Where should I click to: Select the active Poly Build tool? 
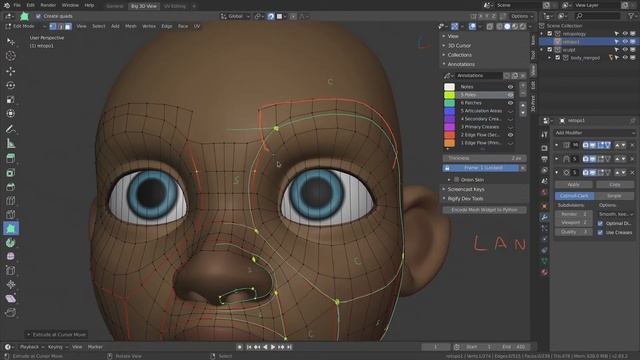click(x=11, y=229)
